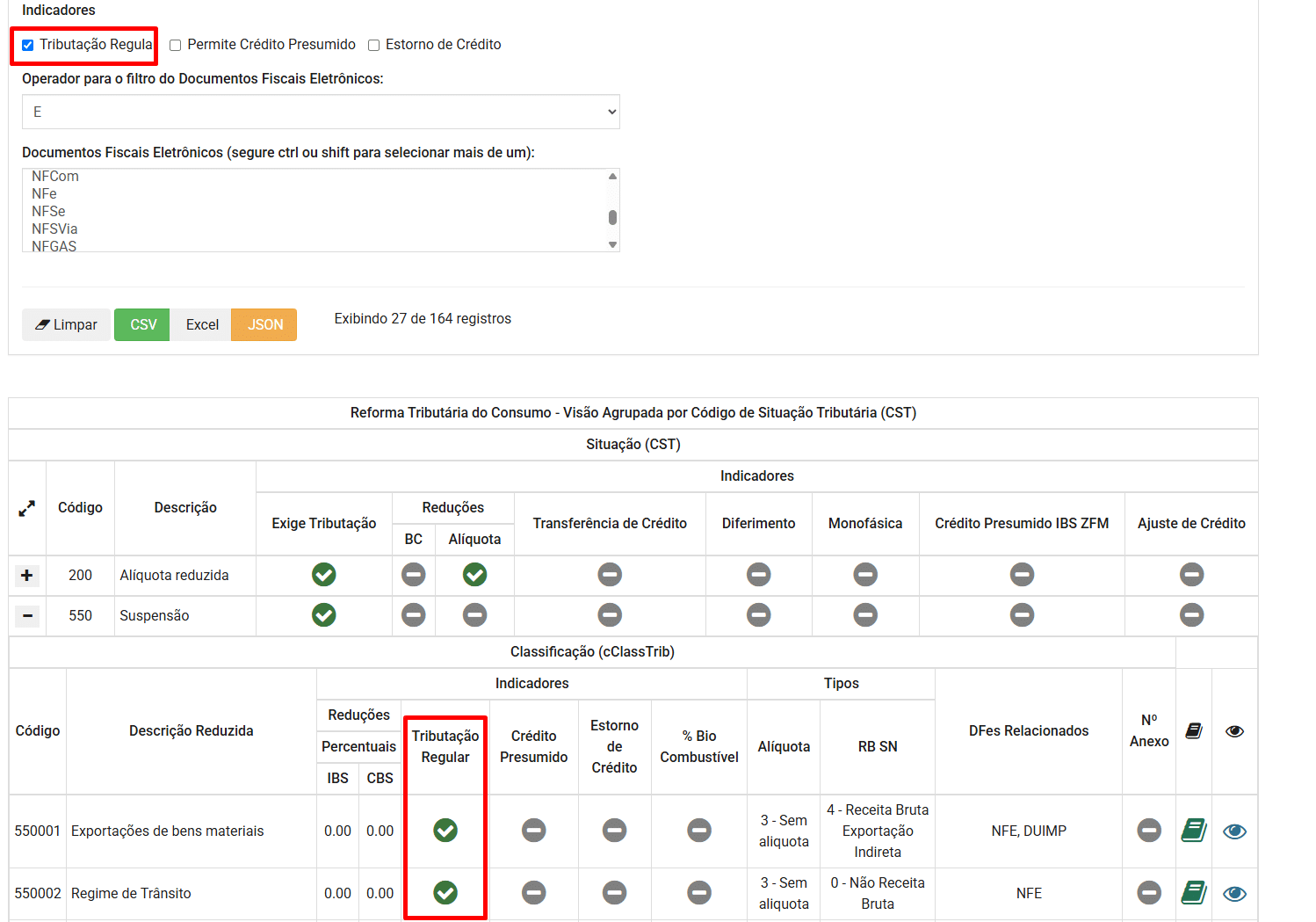Click Tributação Regular check icon for 550001
The width and height of the screenshot is (1316, 922).
point(445,831)
